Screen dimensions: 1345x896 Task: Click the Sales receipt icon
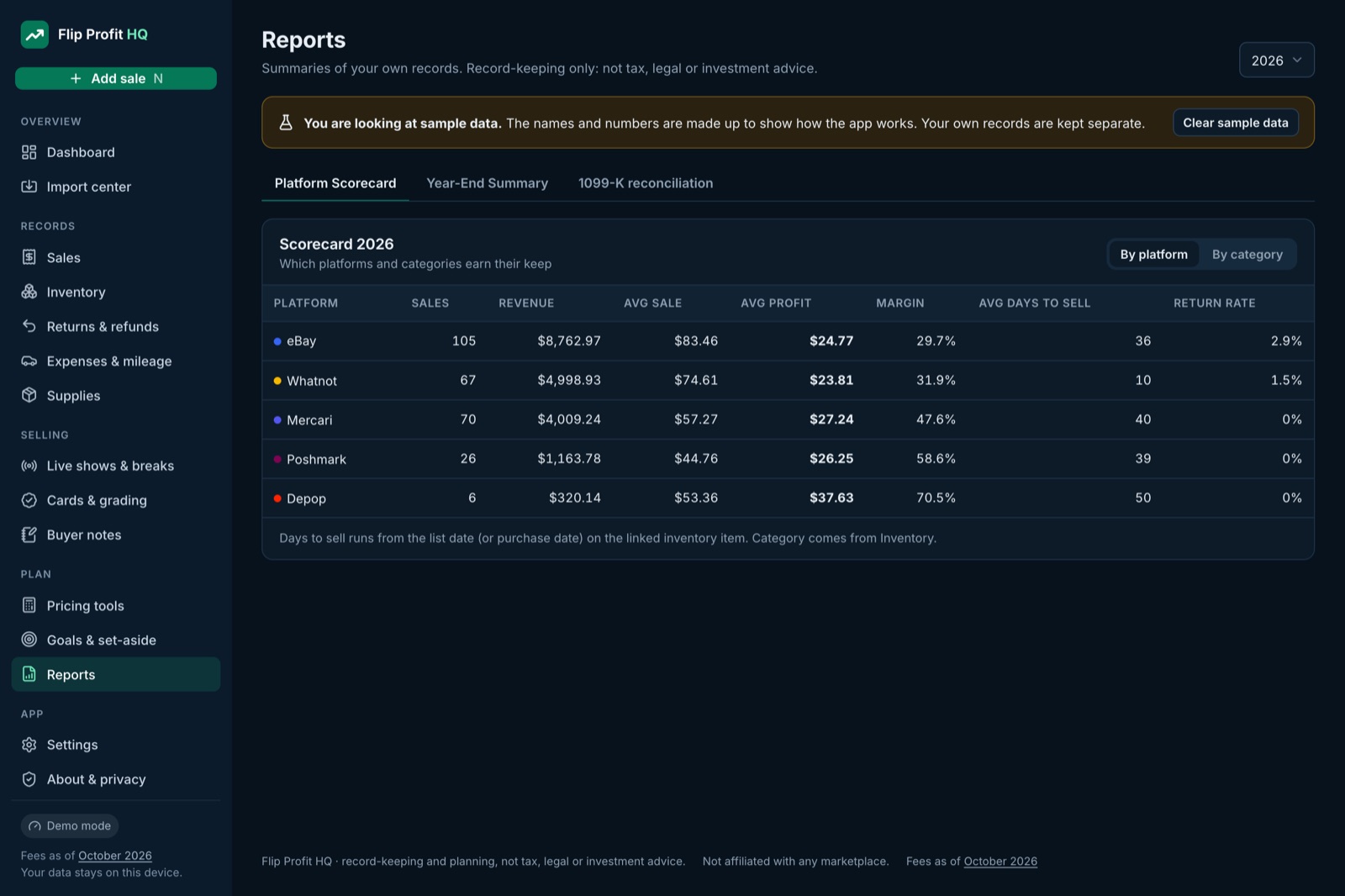click(x=29, y=257)
